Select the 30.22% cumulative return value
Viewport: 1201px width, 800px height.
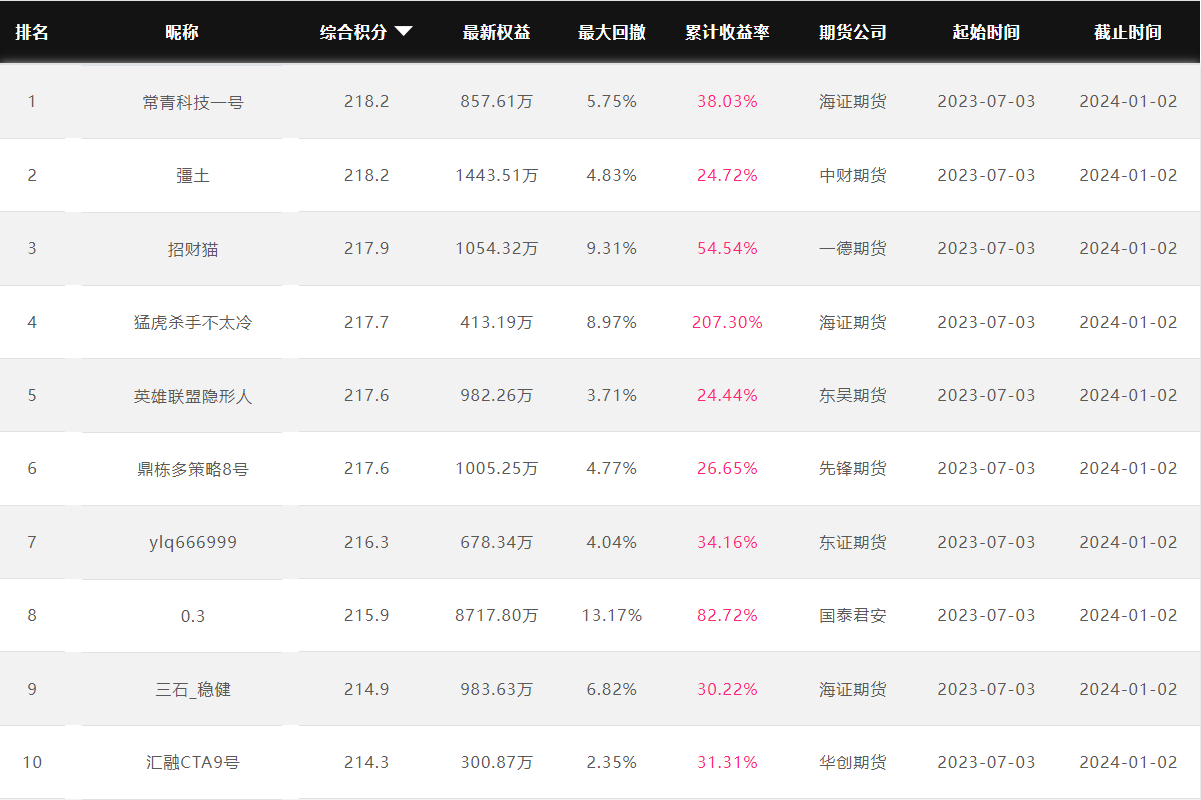(x=727, y=689)
